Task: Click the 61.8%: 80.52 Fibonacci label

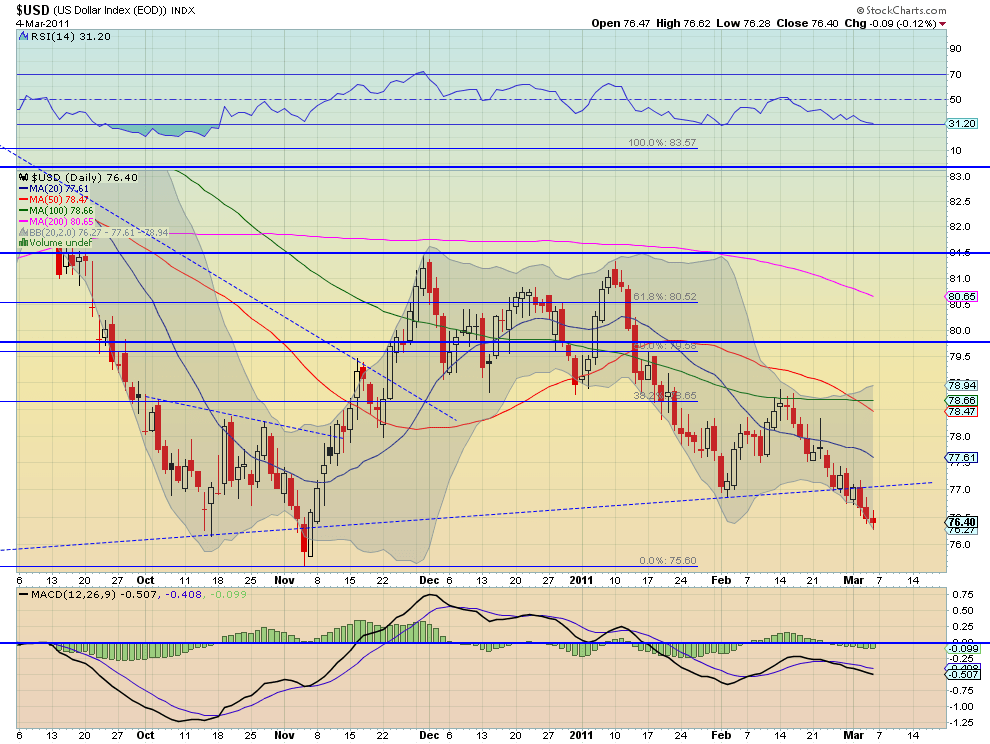Action: (664, 296)
